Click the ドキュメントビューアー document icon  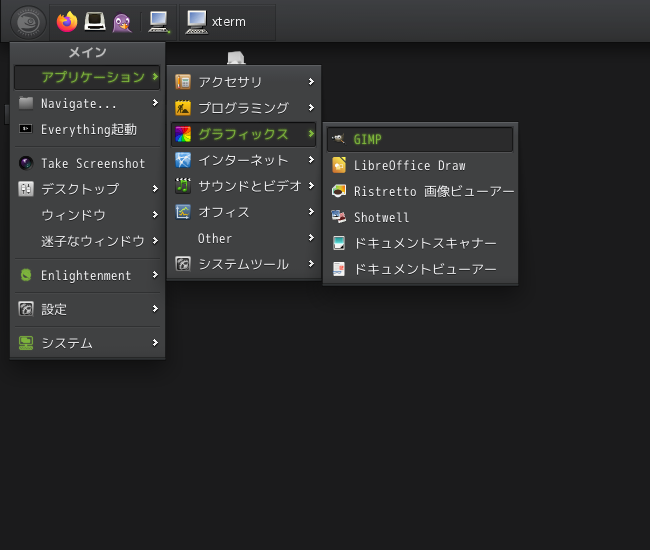pyautogui.click(x=339, y=269)
